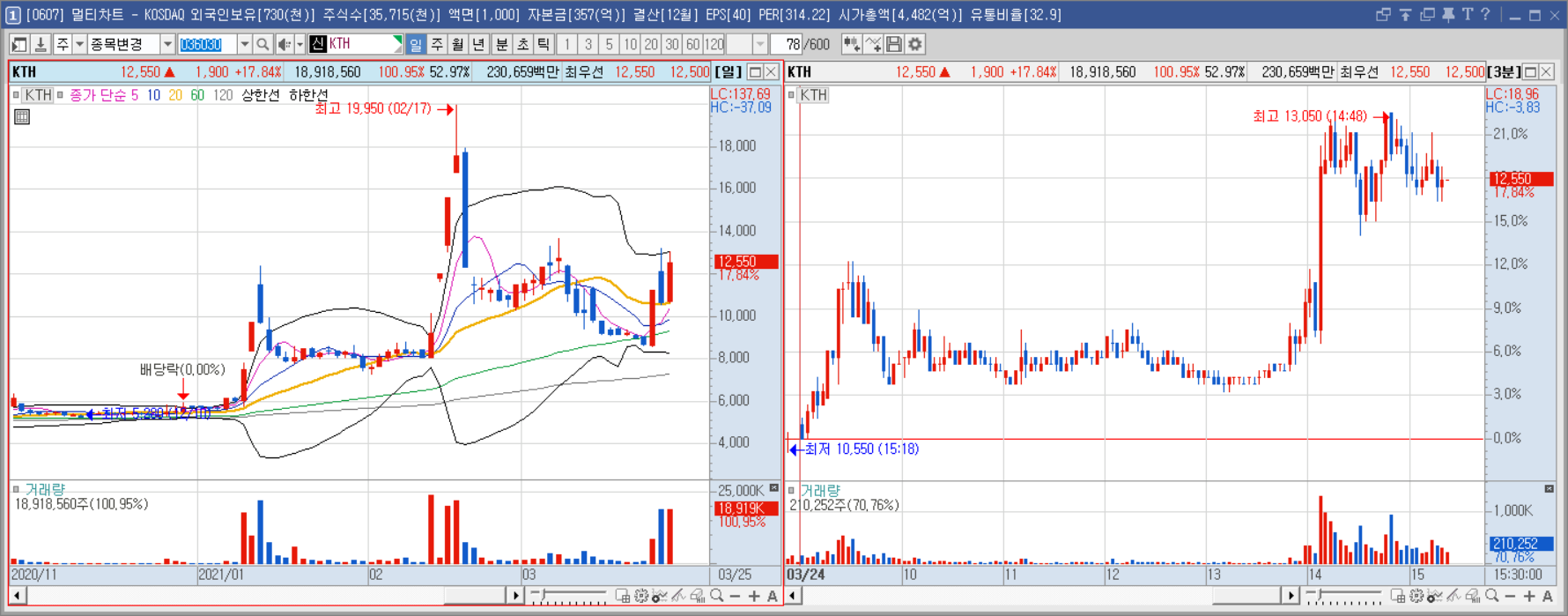The height and width of the screenshot is (616, 1568).
Task: Select the 틱 (tick) period button
Action: pyautogui.click(x=544, y=44)
